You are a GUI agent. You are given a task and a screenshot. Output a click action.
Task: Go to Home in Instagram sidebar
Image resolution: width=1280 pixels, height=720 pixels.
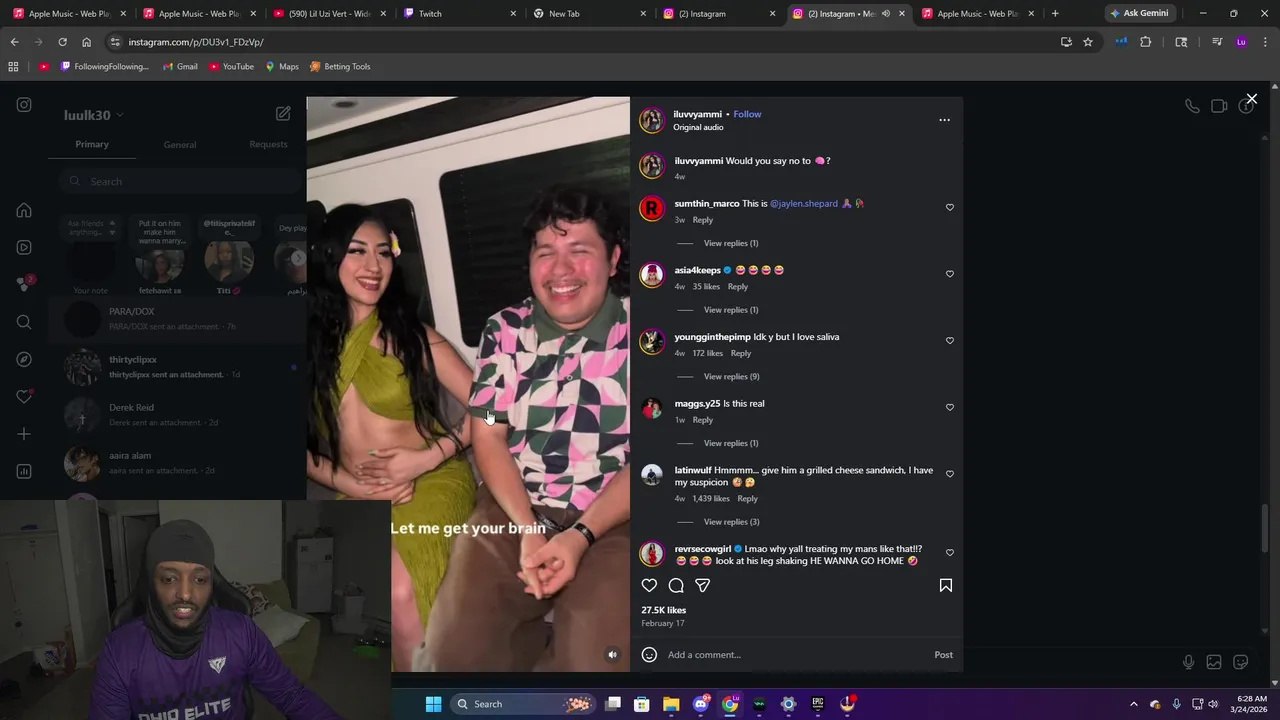pyautogui.click(x=24, y=211)
